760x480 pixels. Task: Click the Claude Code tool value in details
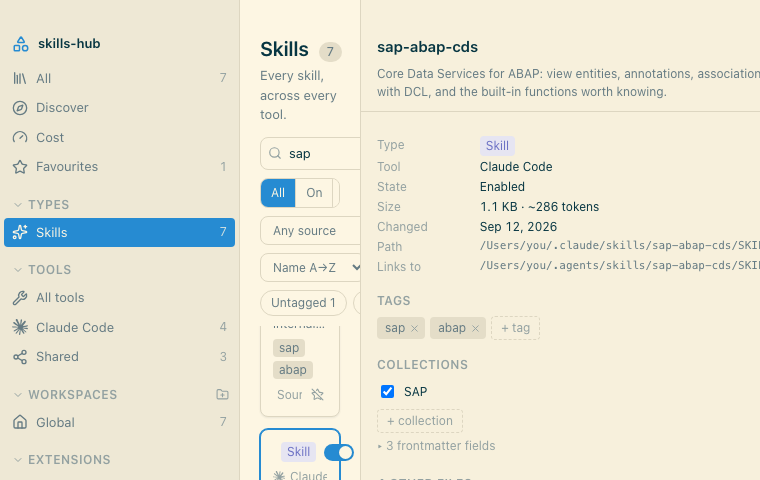516,167
